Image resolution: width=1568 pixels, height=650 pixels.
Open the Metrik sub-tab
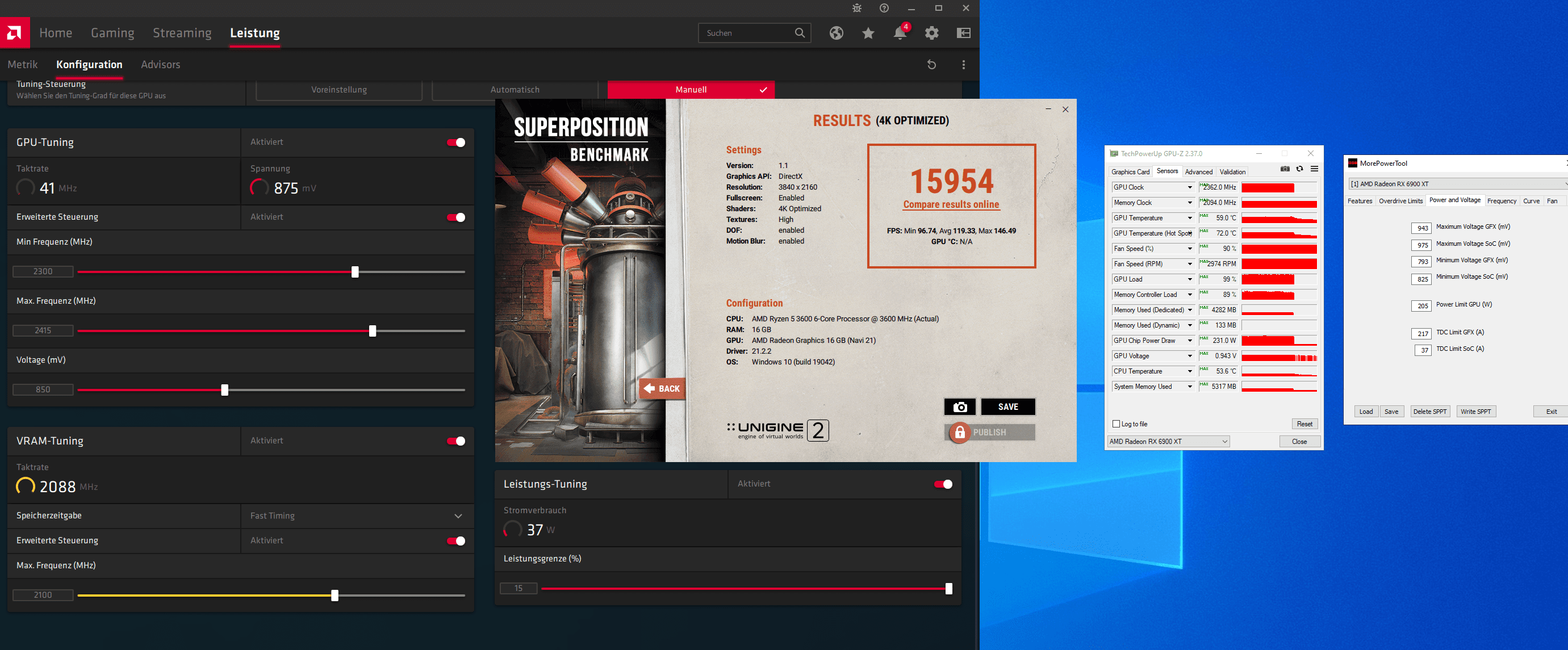coord(23,65)
